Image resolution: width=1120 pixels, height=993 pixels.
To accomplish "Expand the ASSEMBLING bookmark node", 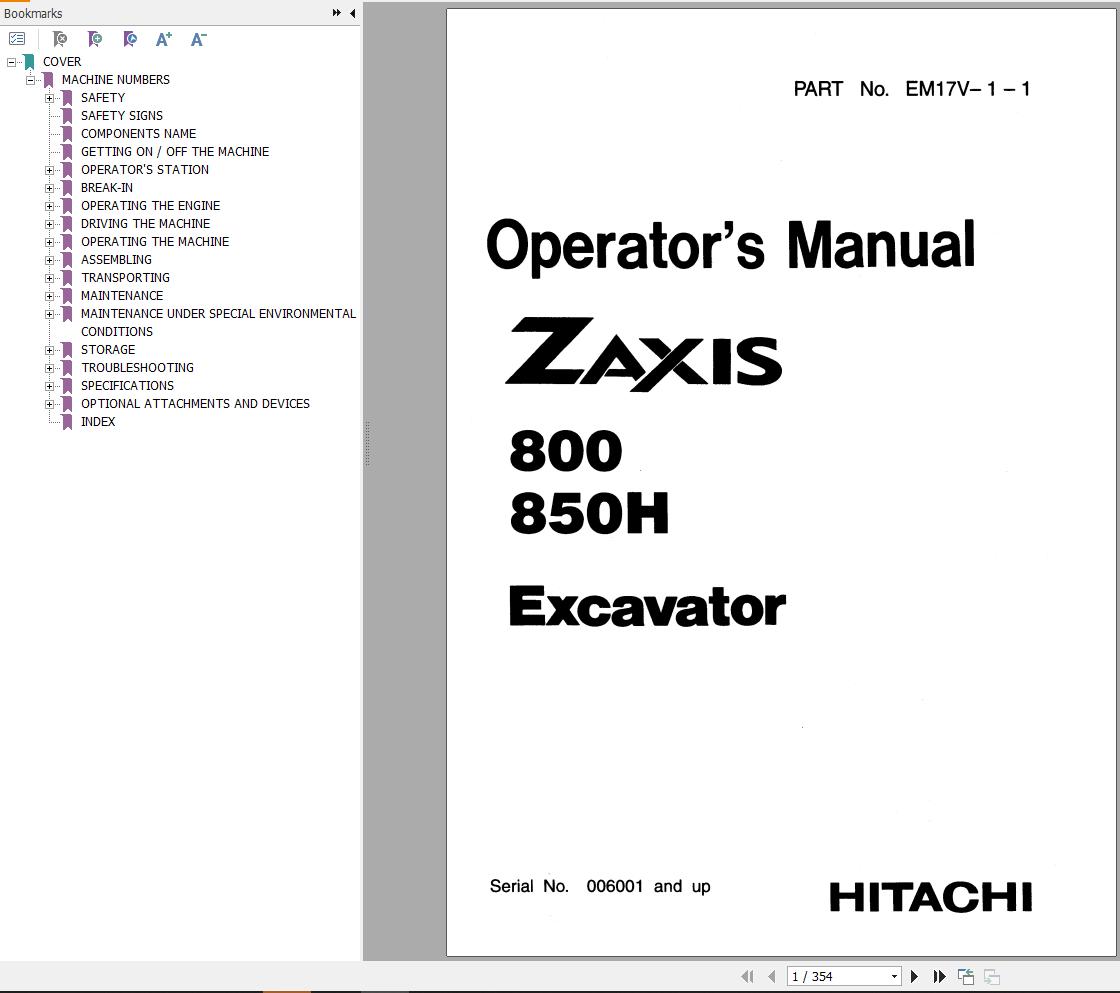I will pyautogui.click(x=49, y=260).
